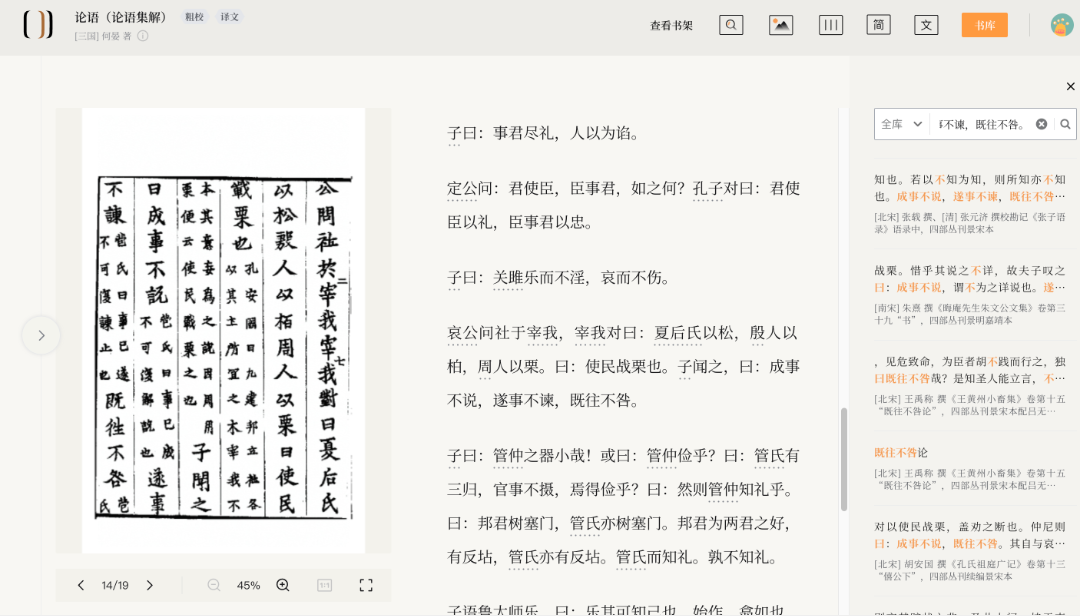Click 查看书架 in the top menu
Image resolution: width=1080 pixels, height=616 pixels.
[670, 25]
